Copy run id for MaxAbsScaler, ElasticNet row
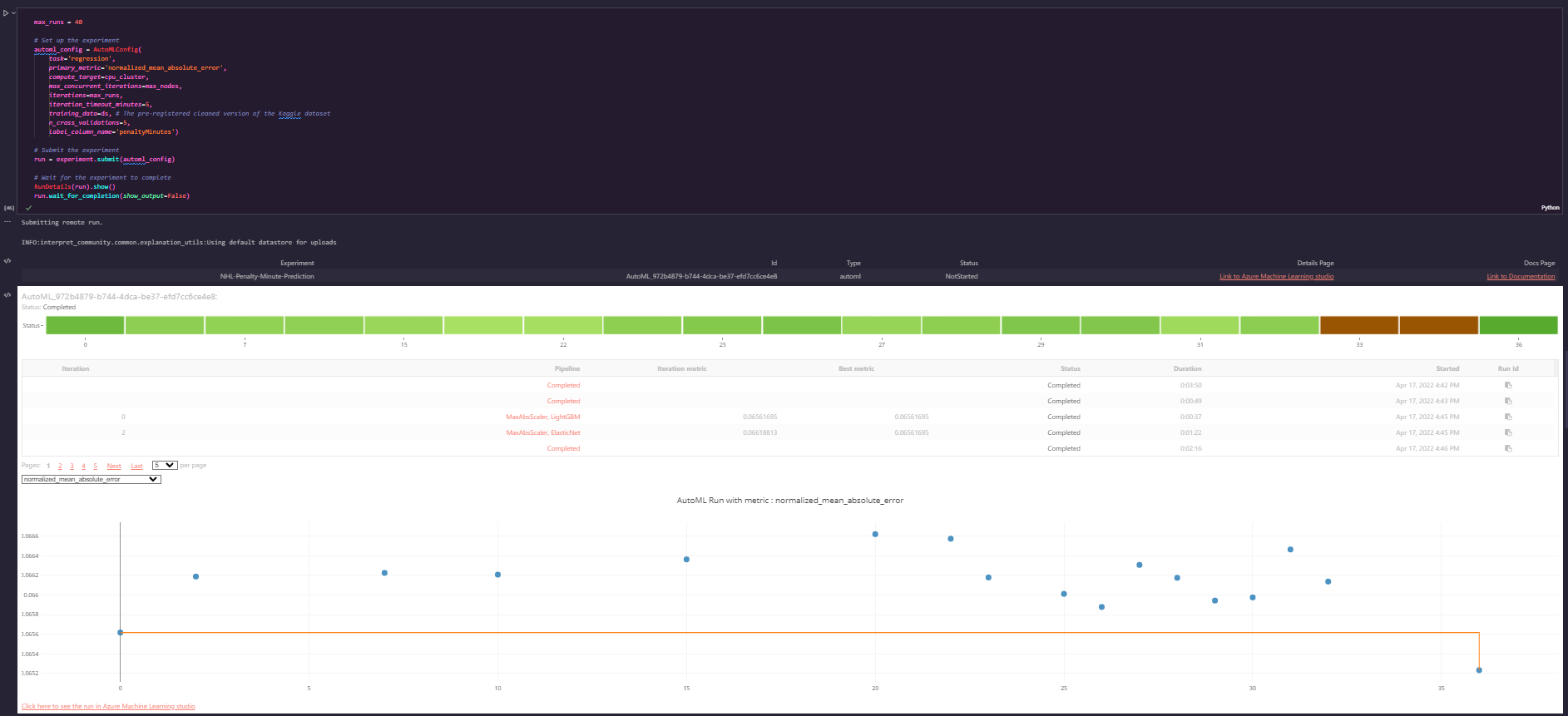Image resolution: width=1568 pixels, height=716 pixels. pos(1508,432)
